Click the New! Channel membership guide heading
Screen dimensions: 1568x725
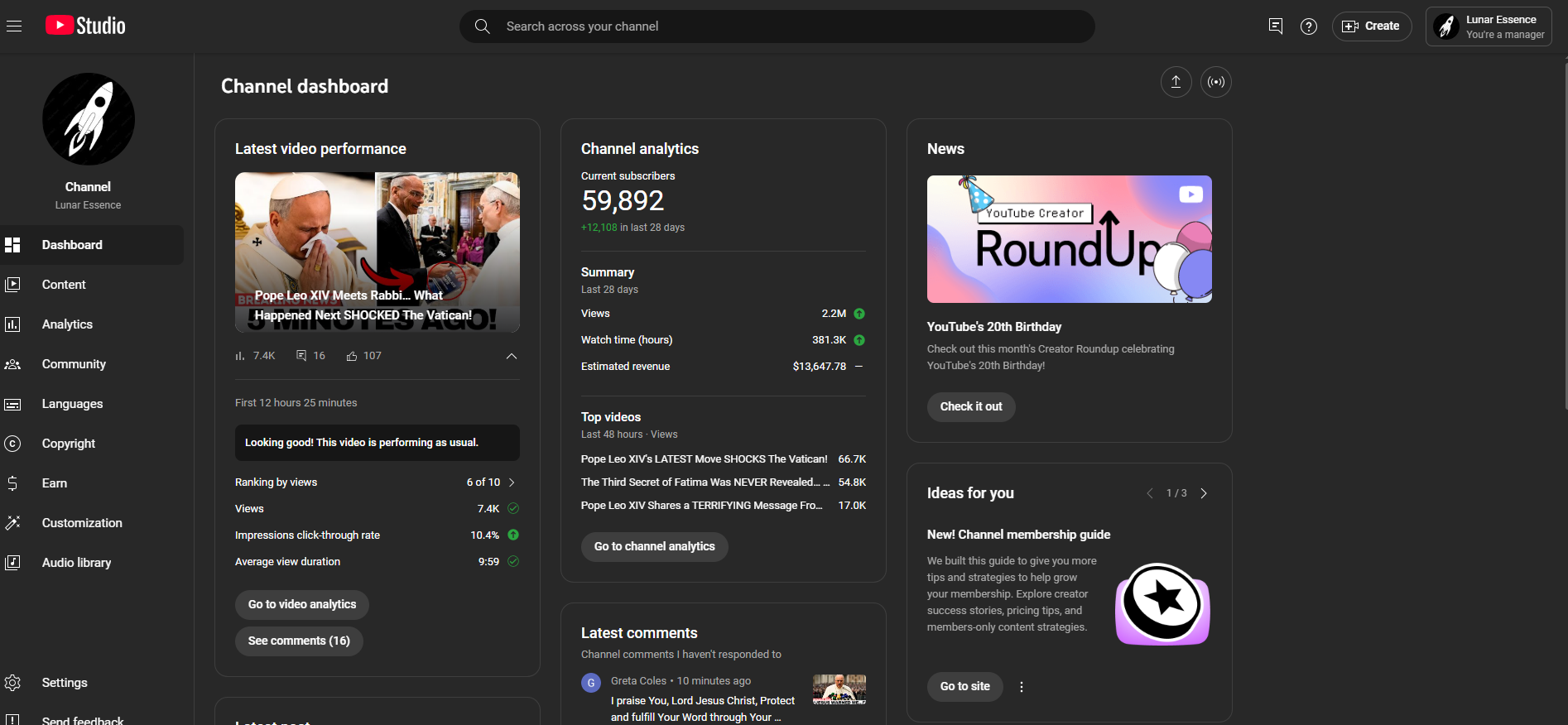[1019, 535]
